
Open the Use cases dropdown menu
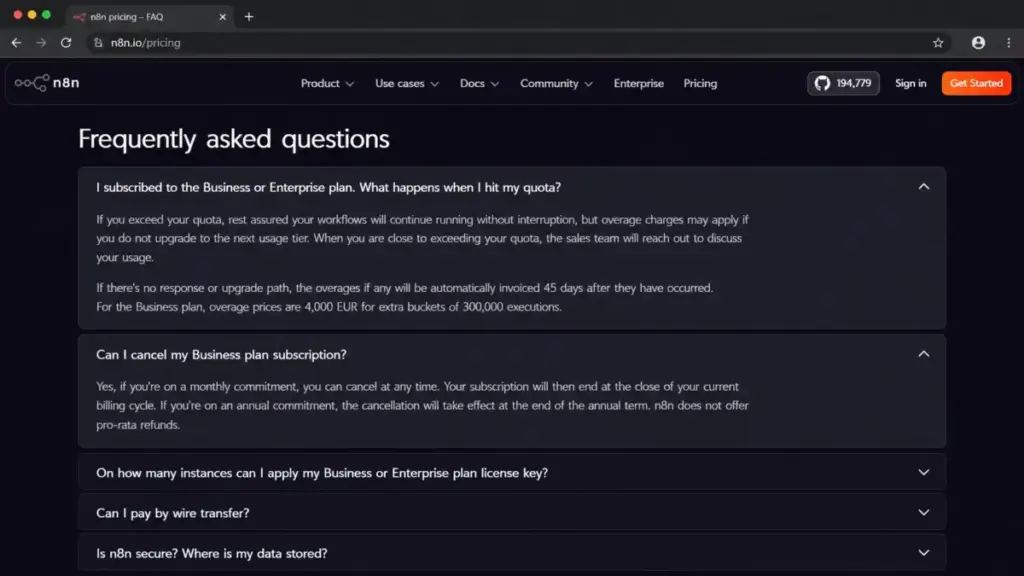(407, 84)
